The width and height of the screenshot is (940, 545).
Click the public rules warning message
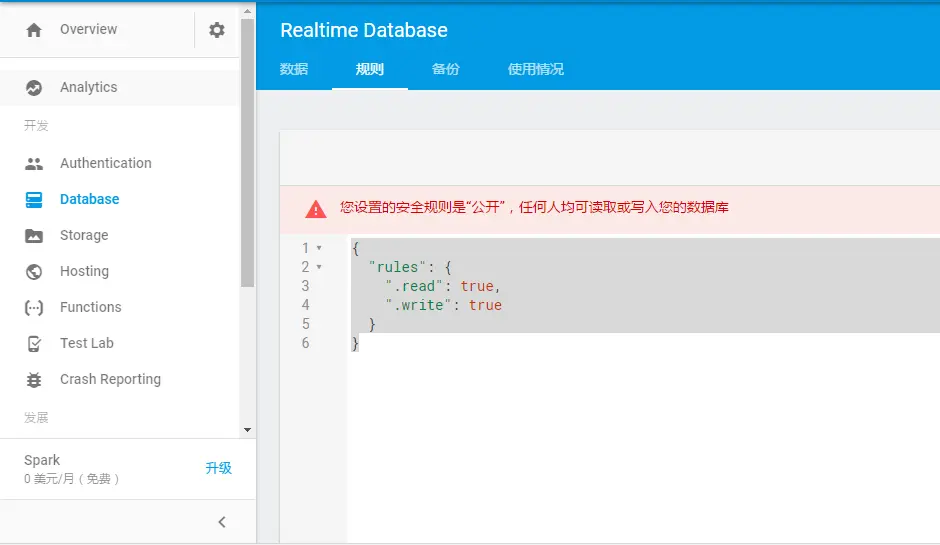pos(534,207)
